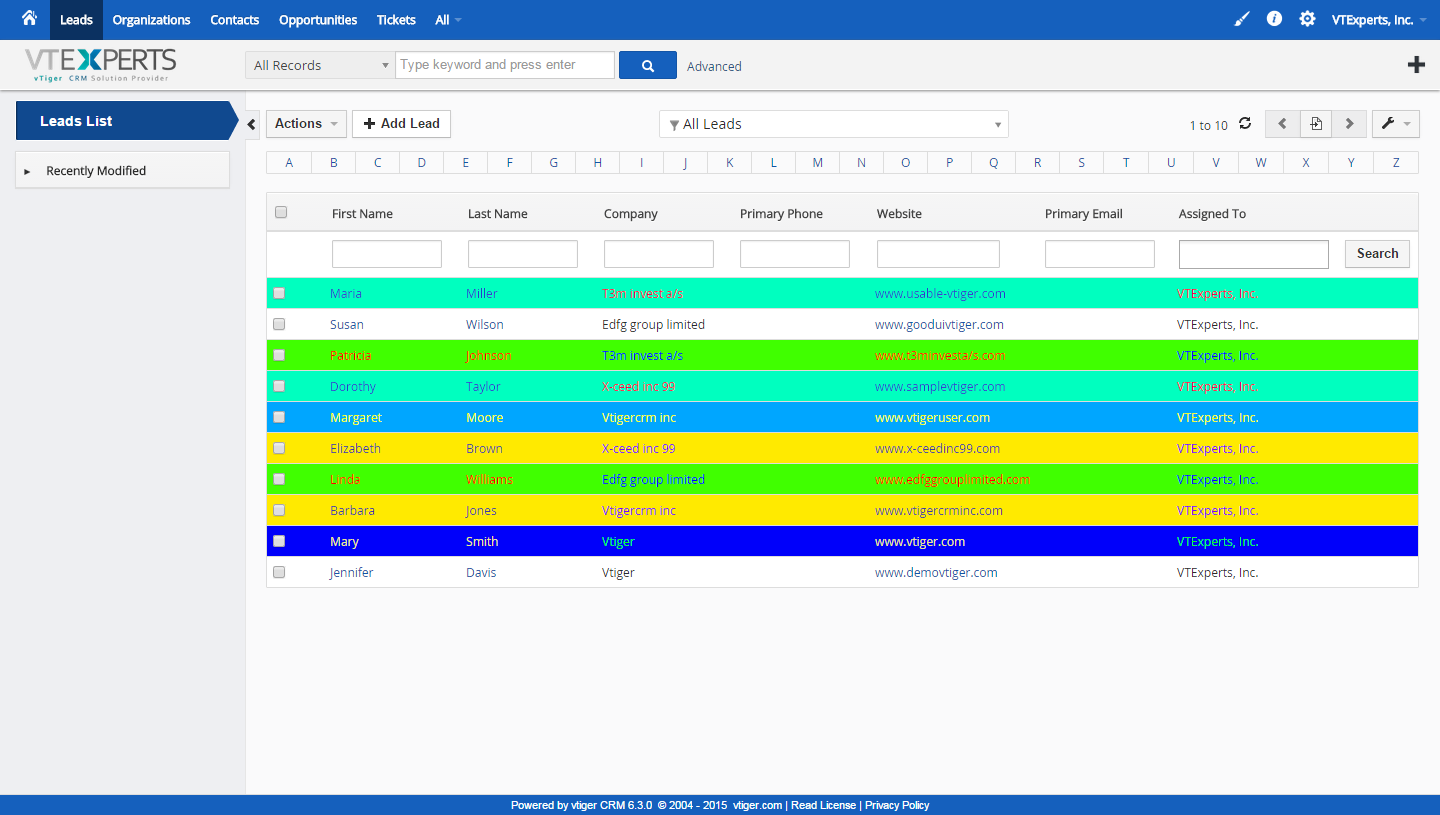Sort by Last Name column header
The width and height of the screenshot is (1440, 815).
pos(497,213)
